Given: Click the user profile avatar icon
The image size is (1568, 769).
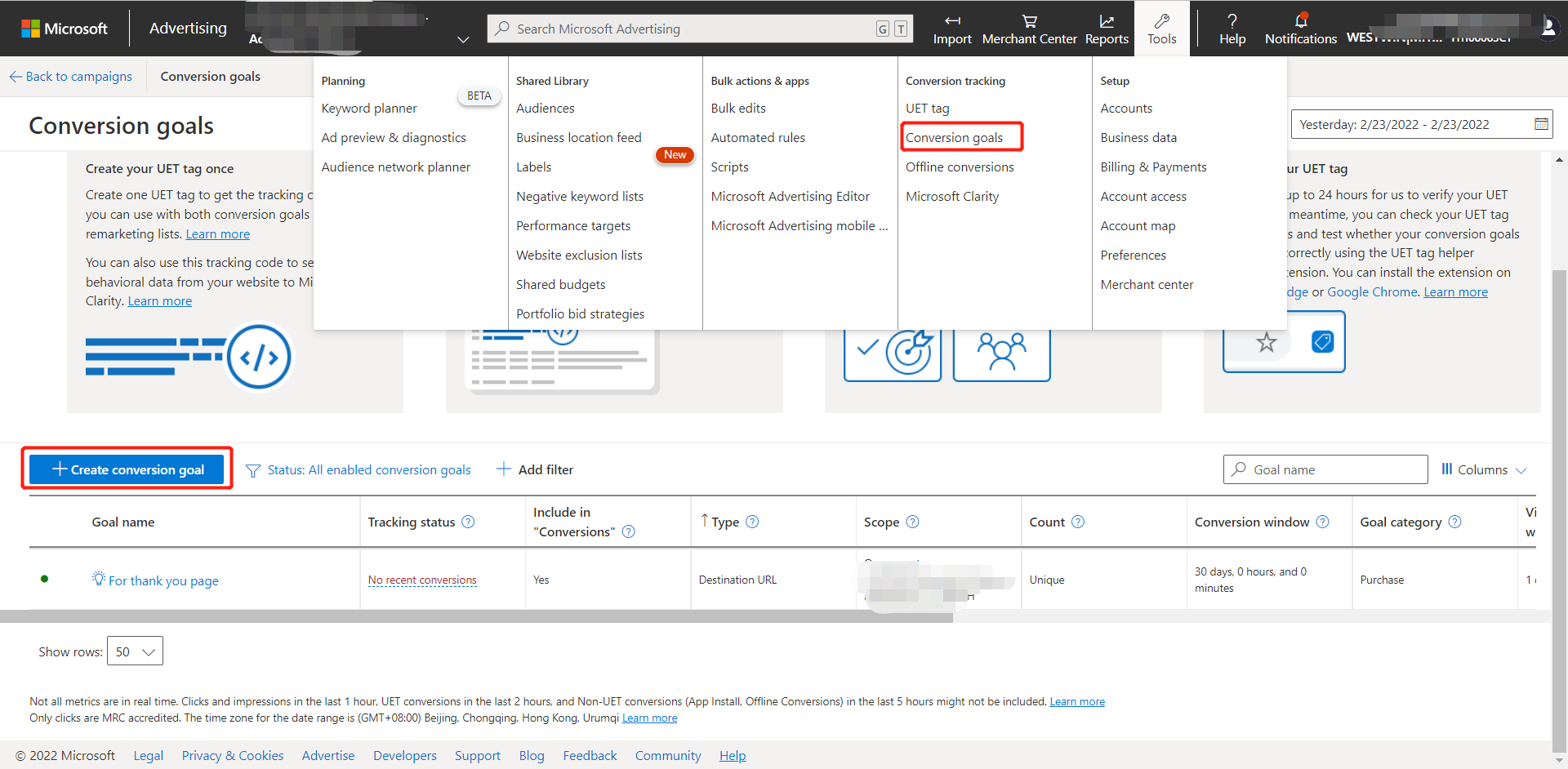Looking at the screenshot, I should (x=1548, y=28).
